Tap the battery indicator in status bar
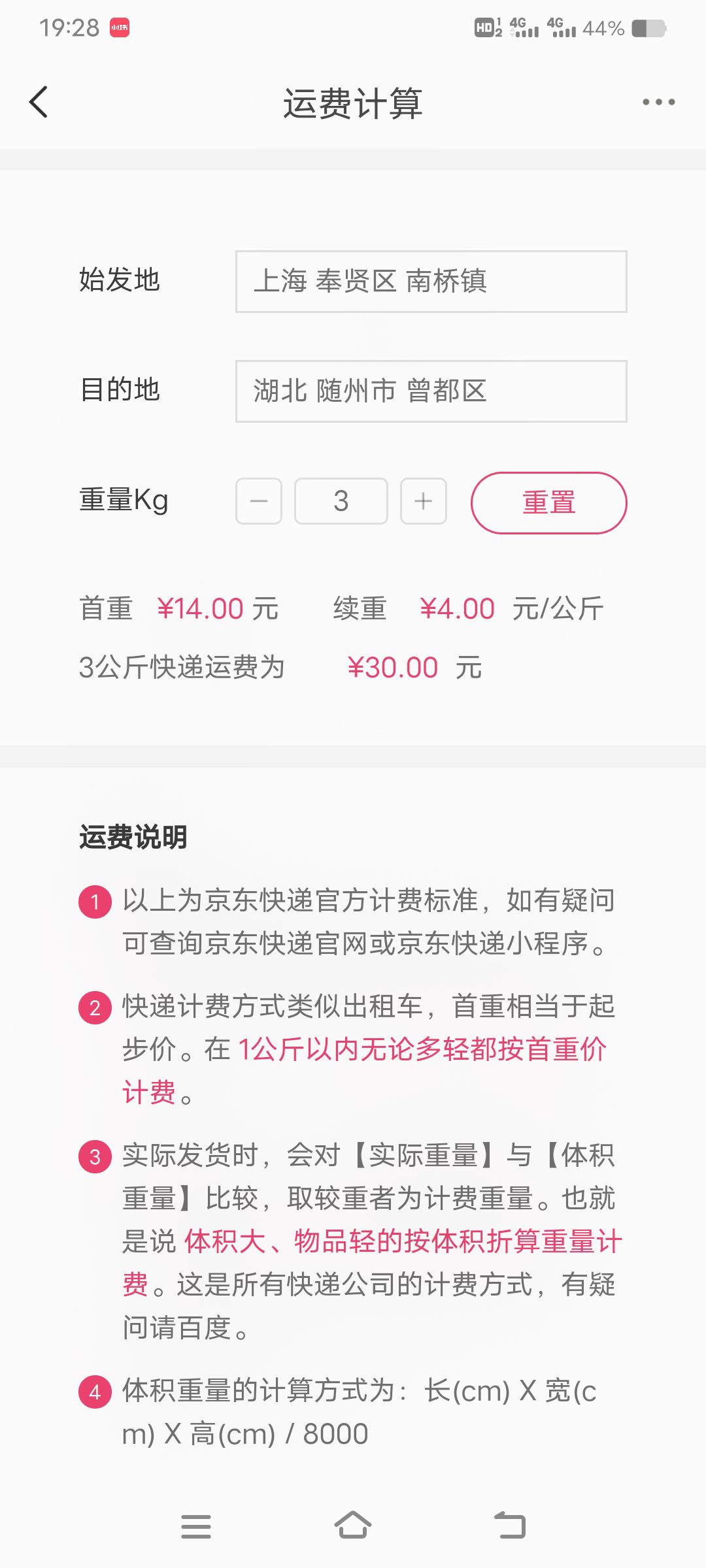Screen dimensions: 706x1568 coord(648,28)
